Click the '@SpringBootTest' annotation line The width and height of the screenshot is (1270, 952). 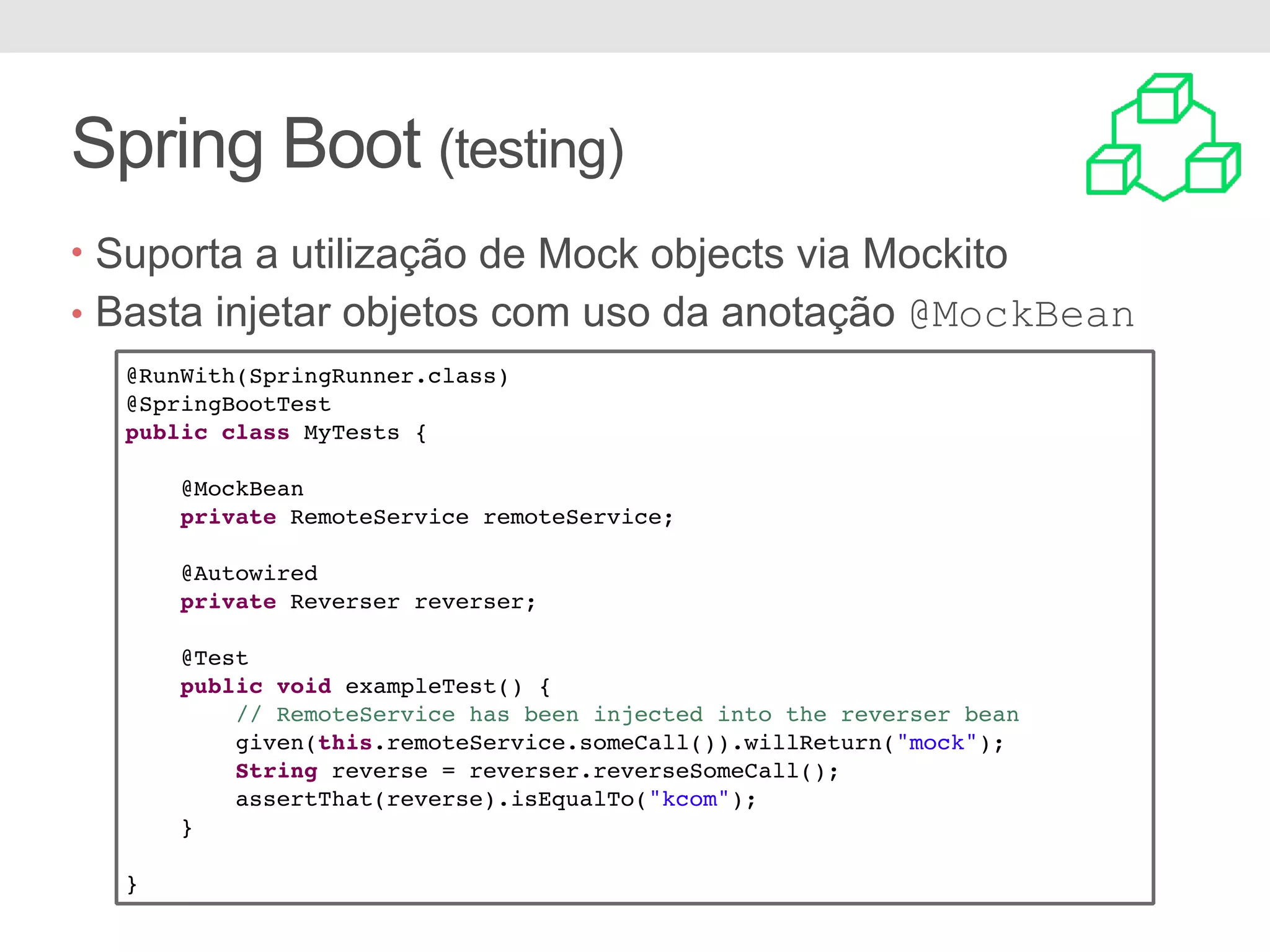coord(228,404)
